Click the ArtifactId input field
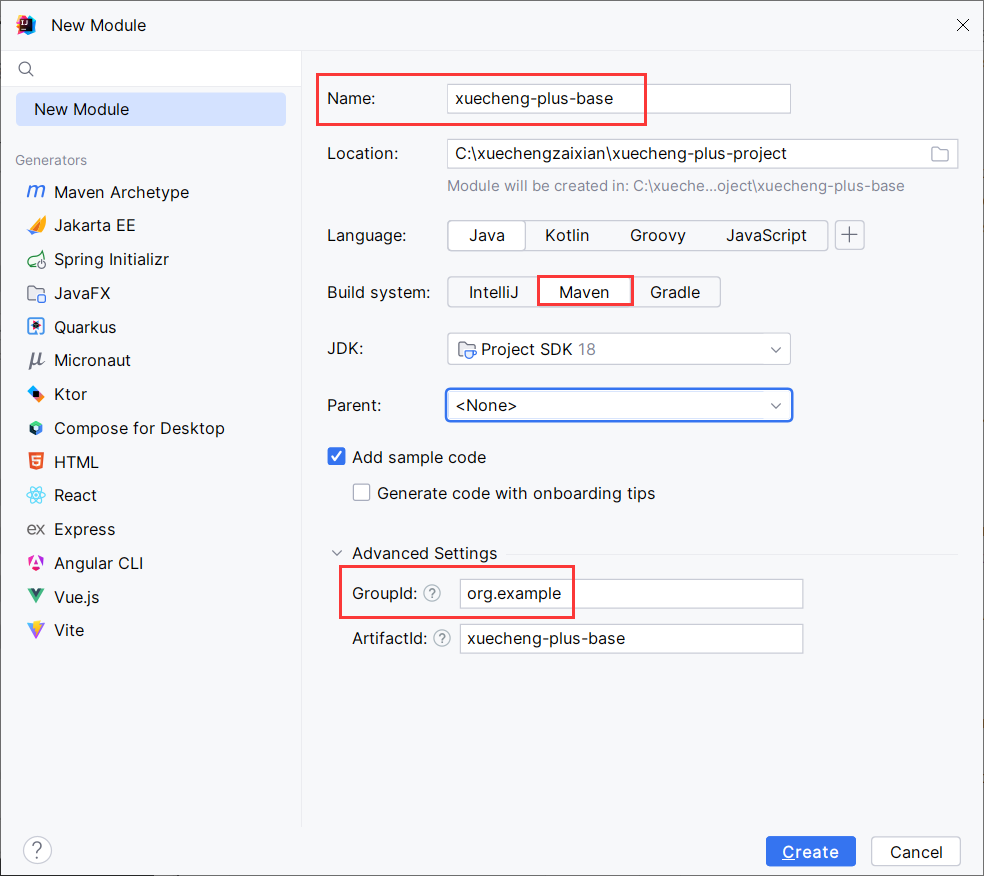This screenshot has height=876, width=984. (x=631, y=639)
